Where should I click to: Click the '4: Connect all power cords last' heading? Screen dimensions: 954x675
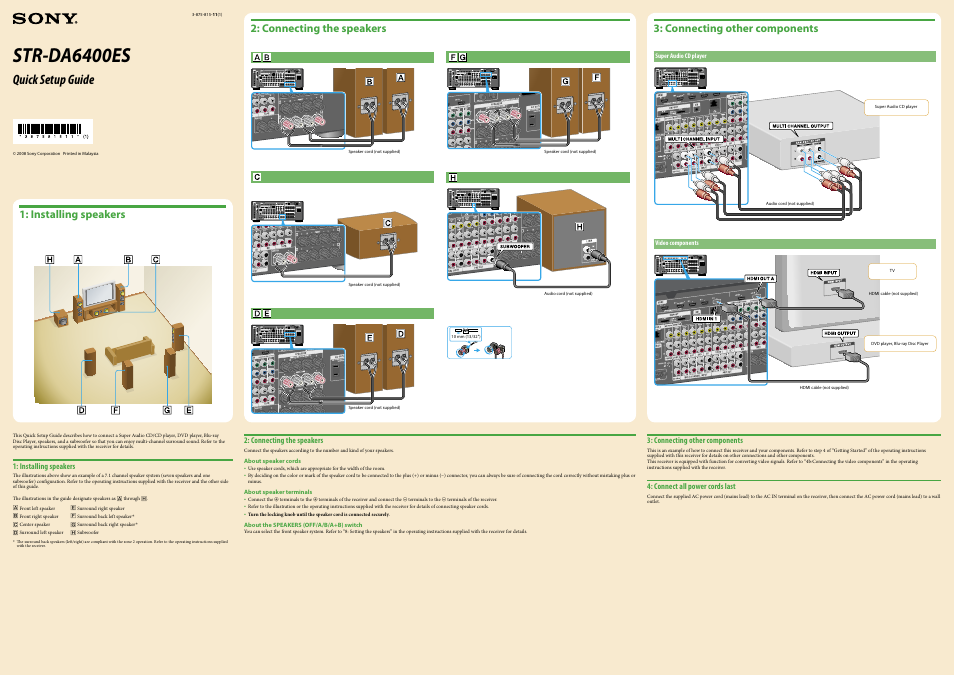click(x=691, y=486)
